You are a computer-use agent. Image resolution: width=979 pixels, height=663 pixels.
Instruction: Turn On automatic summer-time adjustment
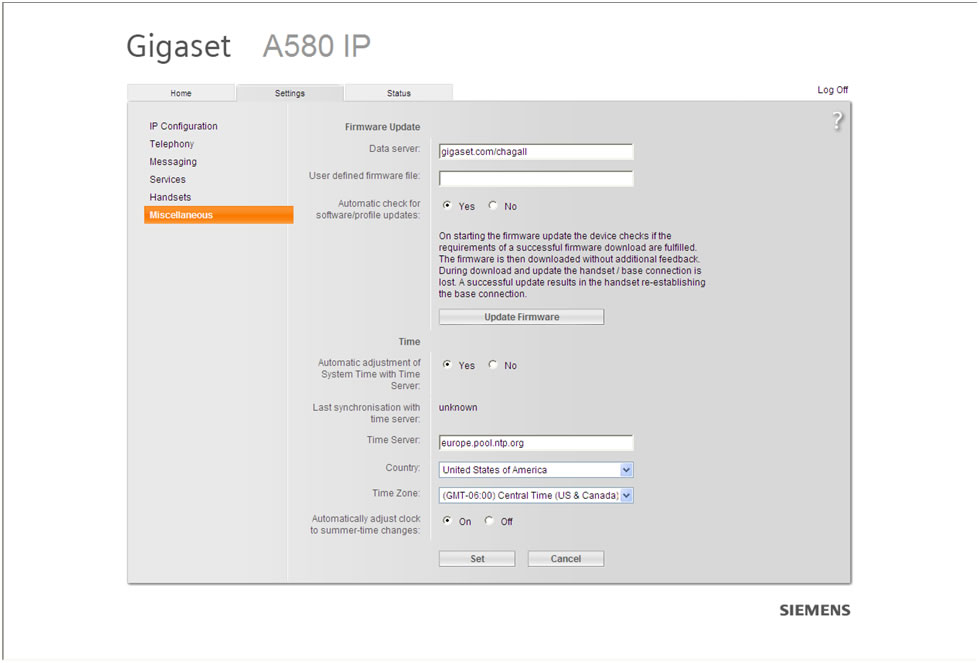447,521
